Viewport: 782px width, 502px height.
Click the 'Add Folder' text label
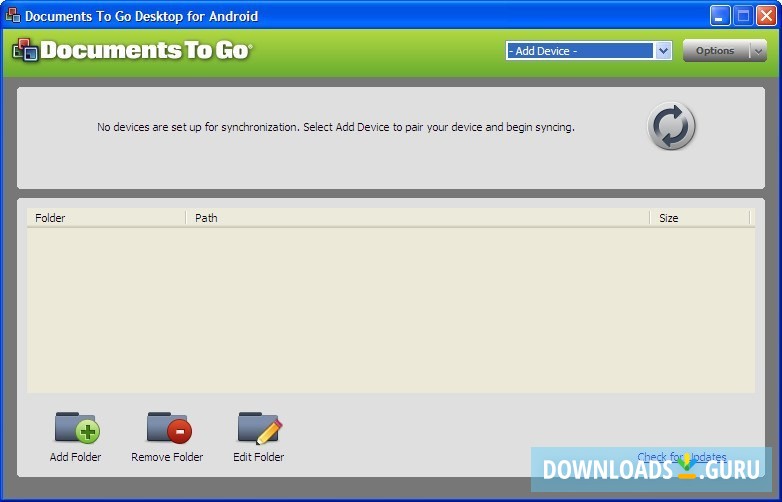pos(75,457)
